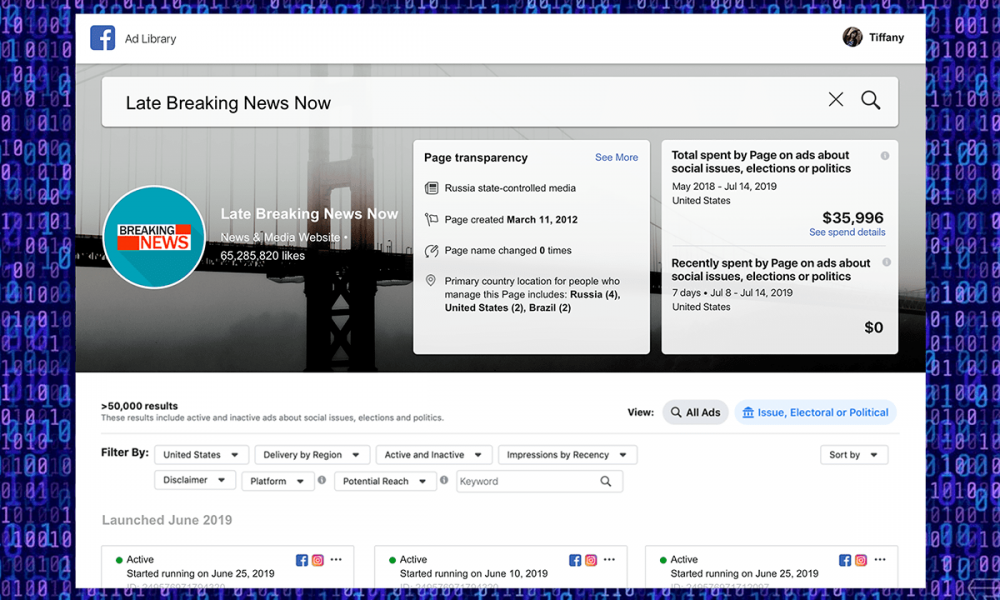Click the >50,000 results count
1000x600 pixels.
[139, 406]
